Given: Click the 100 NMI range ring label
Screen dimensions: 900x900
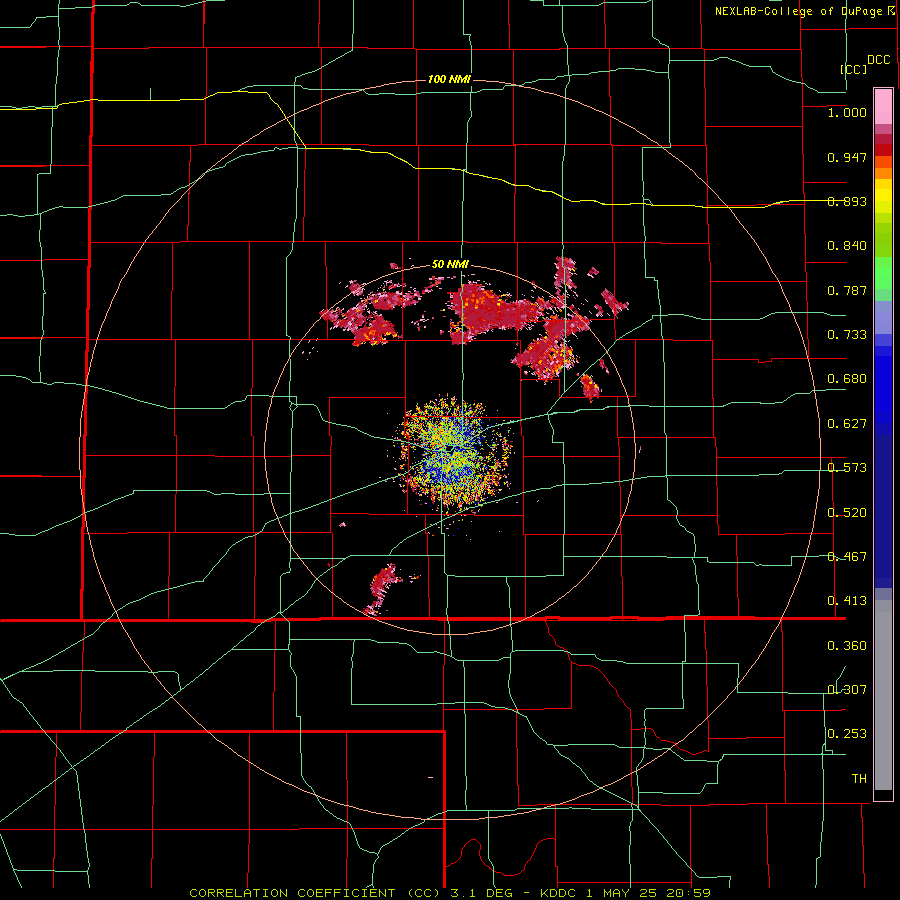Looking at the screenshot, I should click(x=449, y=79).
